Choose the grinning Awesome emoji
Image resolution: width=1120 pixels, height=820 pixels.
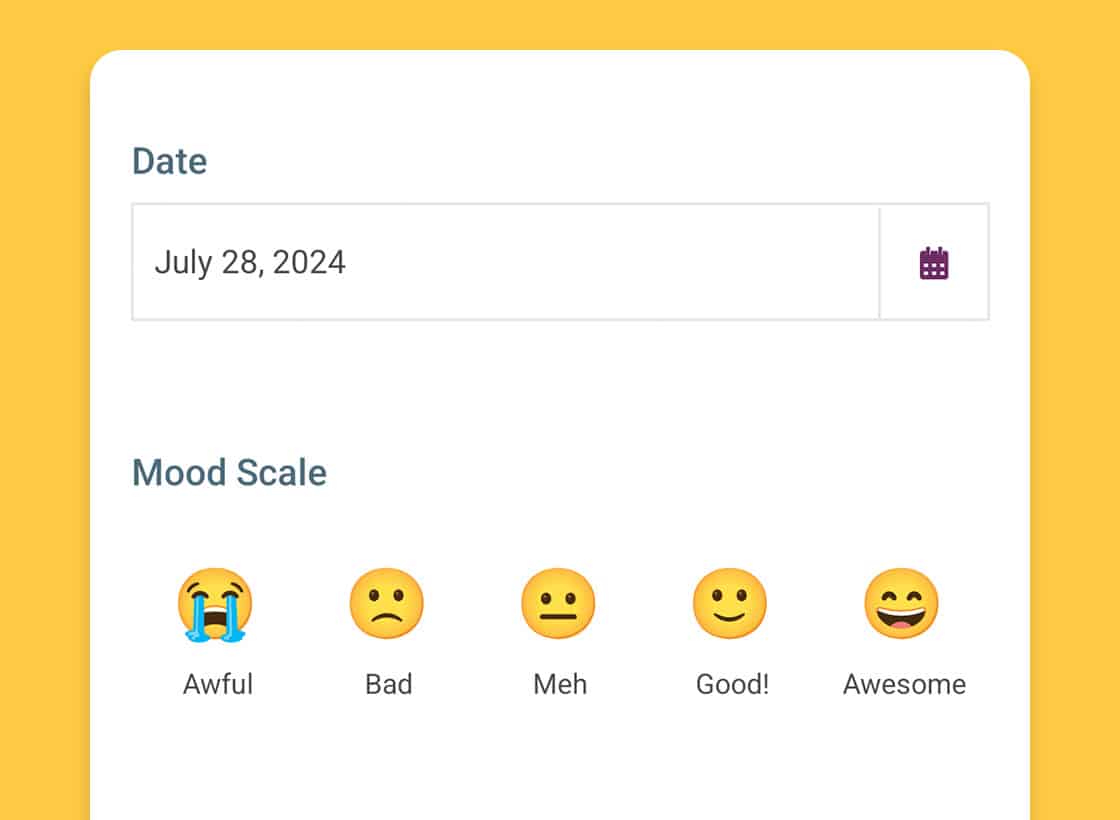click(x=902, y=604)
